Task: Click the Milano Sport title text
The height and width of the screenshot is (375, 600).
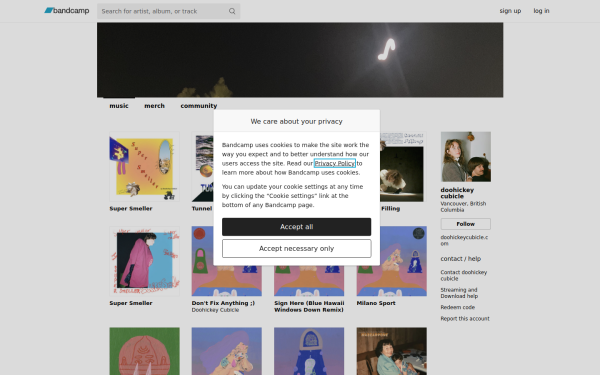Action: [x=376, y=303]
